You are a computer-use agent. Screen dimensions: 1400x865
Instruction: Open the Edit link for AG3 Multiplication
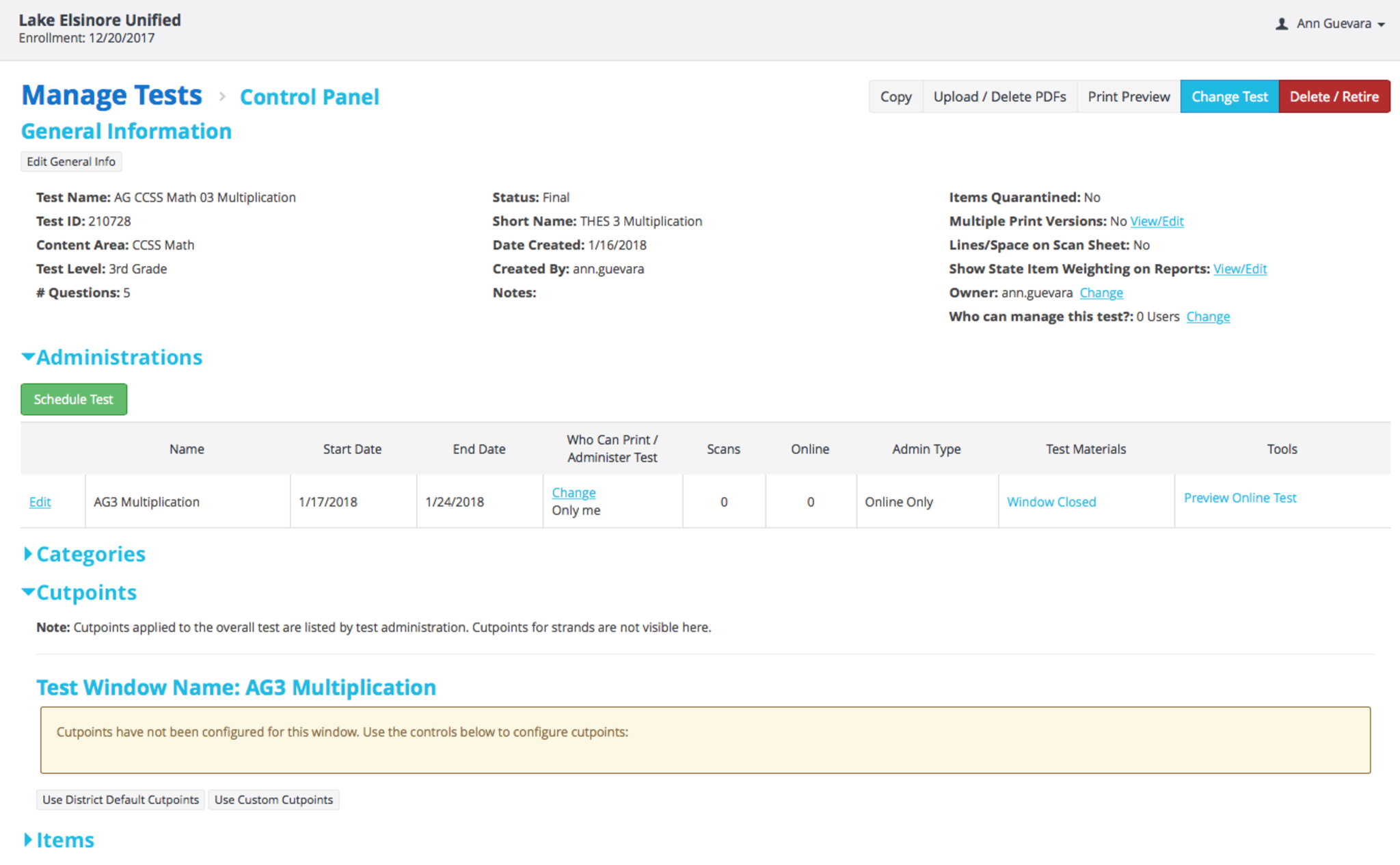point(40,502)
